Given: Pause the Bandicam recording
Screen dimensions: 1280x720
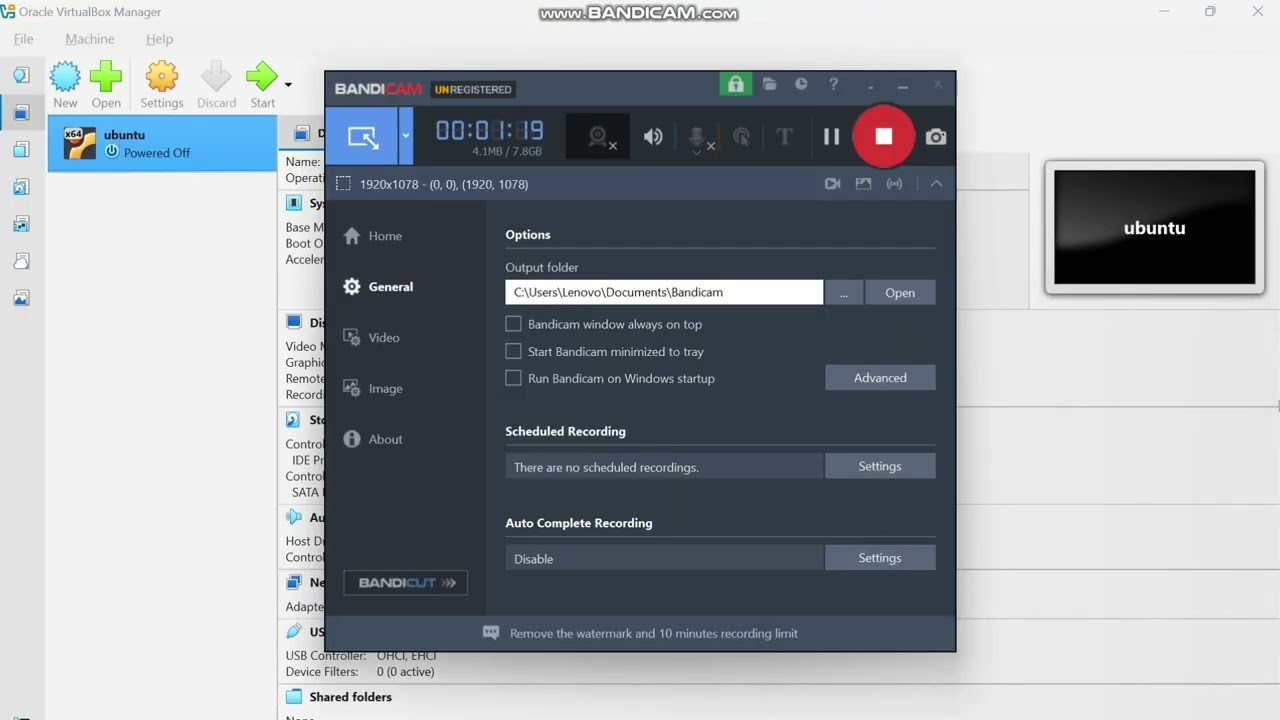Looking at the screenshot, I should pyautogui.click(x=831, y=137).
